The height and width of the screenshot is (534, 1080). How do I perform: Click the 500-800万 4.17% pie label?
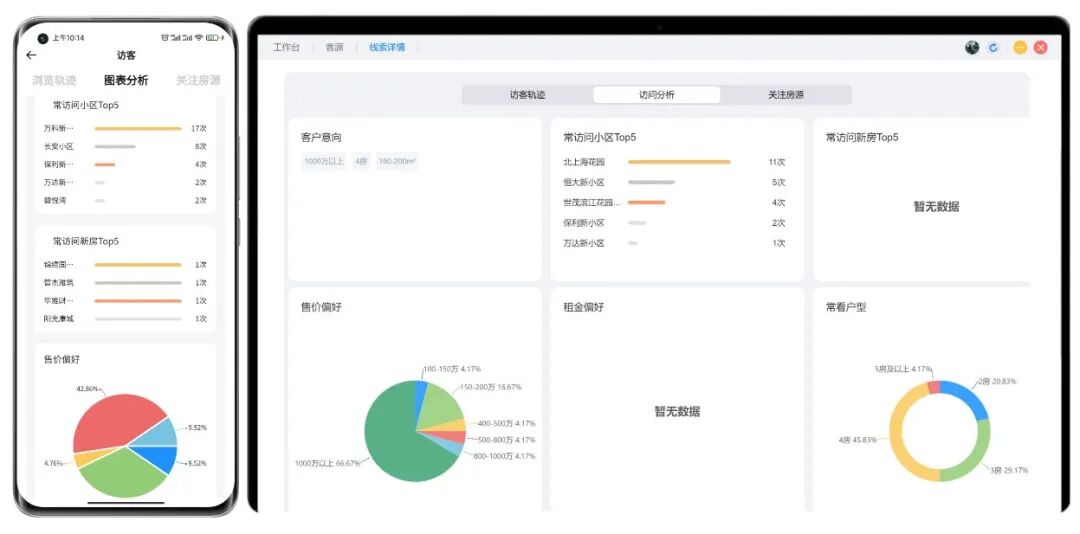pyautogui.click(x=506, y=440)
